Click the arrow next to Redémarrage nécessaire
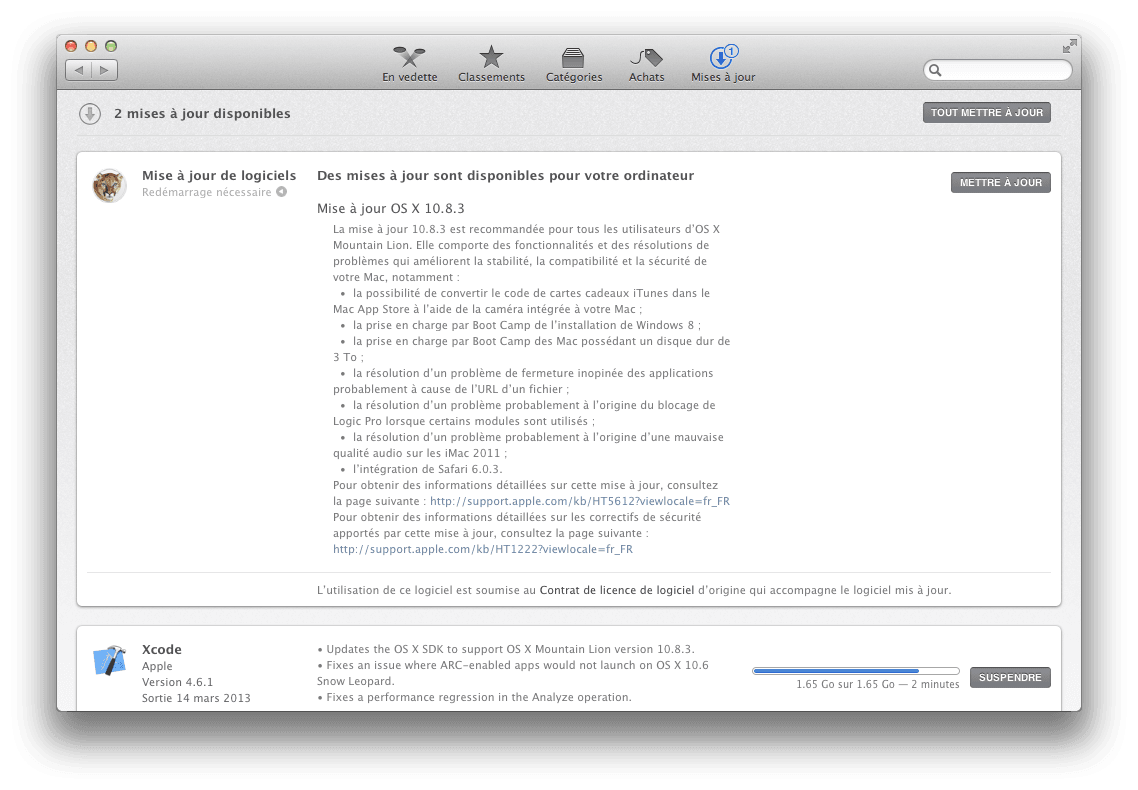Screen dimensions: 1138x790 pos(282,192)
